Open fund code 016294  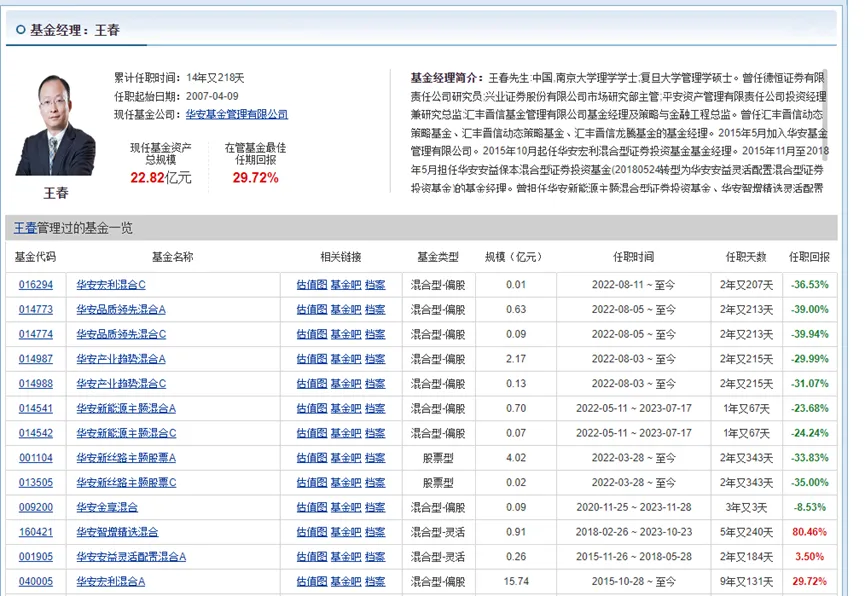36,285
